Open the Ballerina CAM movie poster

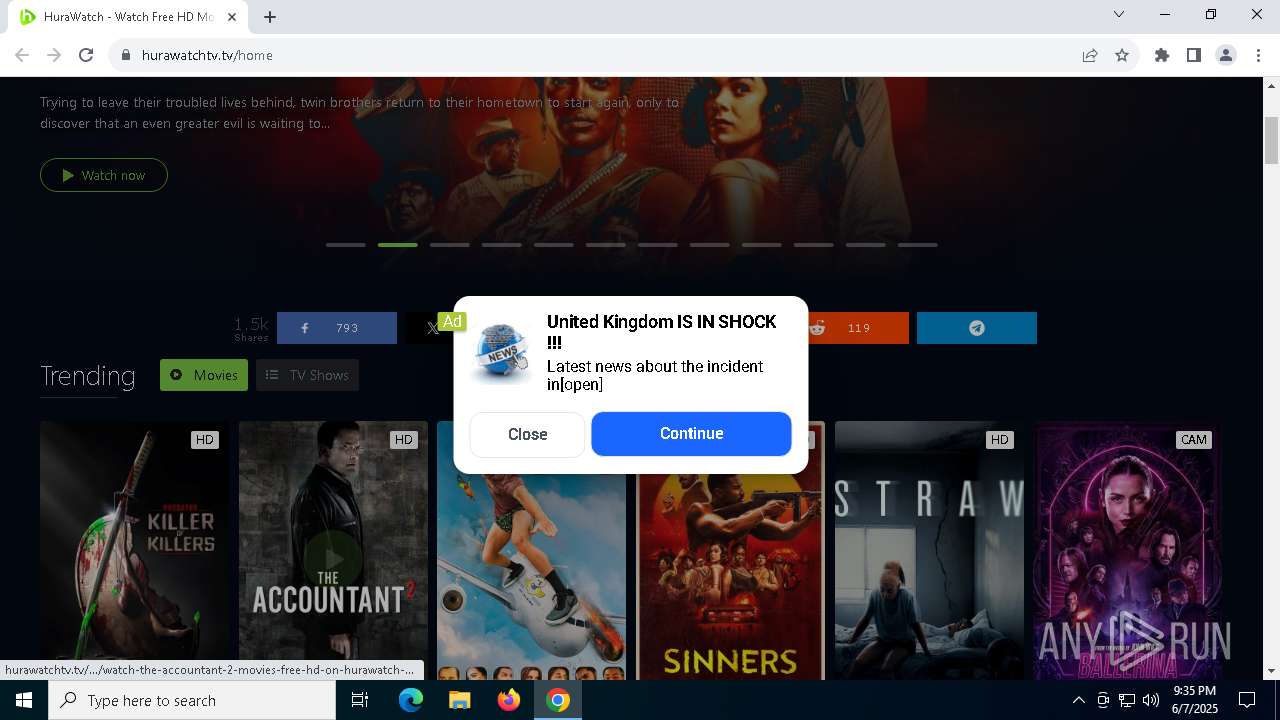pyautogui.click(x=1128, y=550)
